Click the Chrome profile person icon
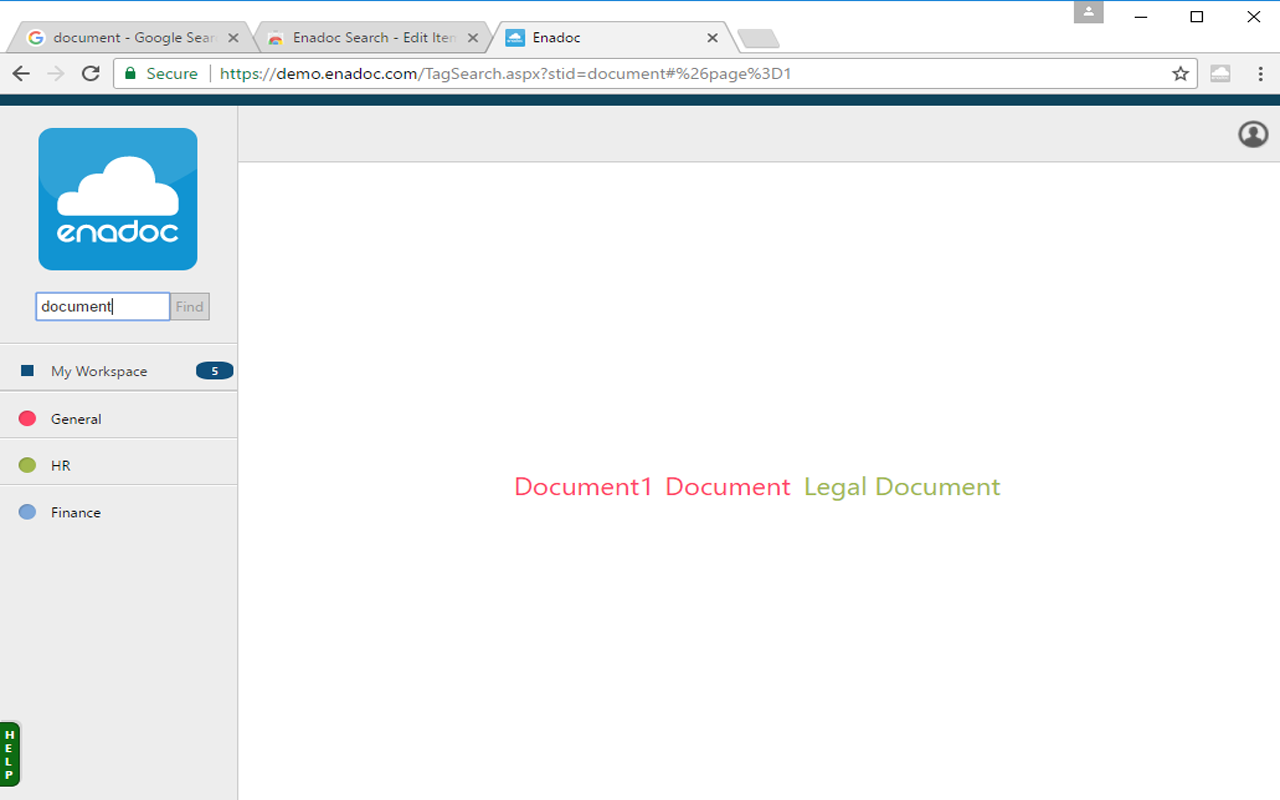The height and width of the screenshot is (800, 1280). pyautogui.click(x=1089, y=12)
